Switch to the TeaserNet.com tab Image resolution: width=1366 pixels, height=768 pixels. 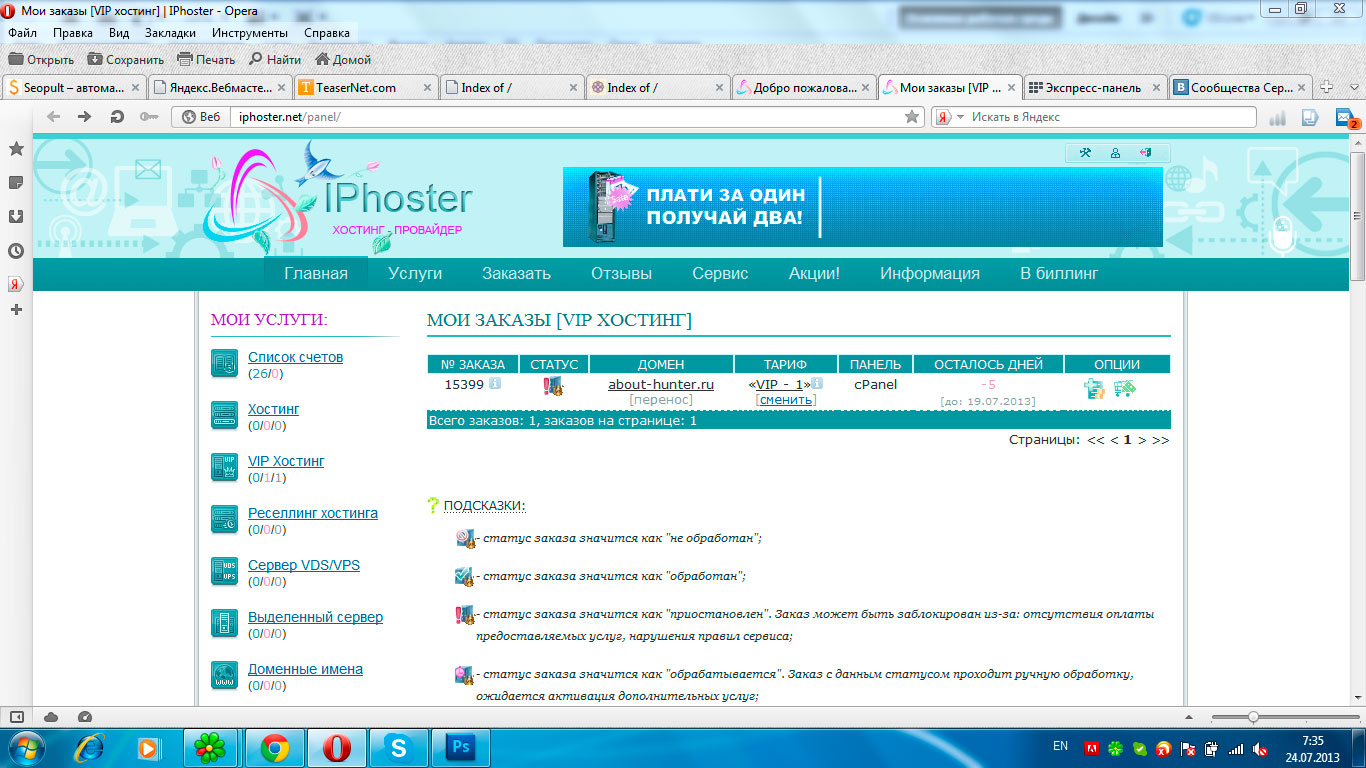(x=366, y=88)
